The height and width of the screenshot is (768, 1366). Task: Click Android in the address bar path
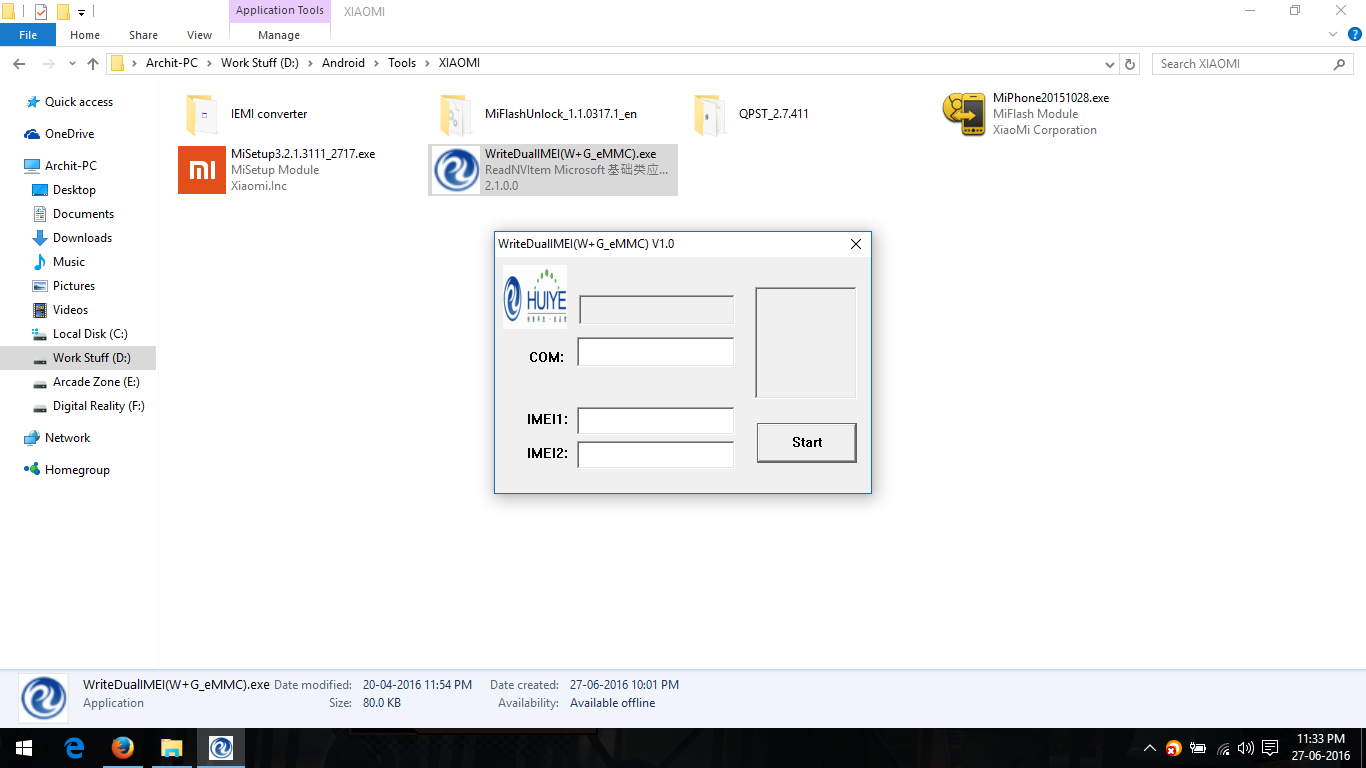343,63
